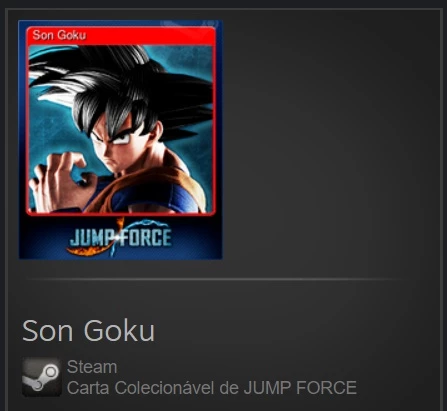Click the horizontal divider below the card
Viewport: 447px width, 411px height.
click(x=217, y=278)
